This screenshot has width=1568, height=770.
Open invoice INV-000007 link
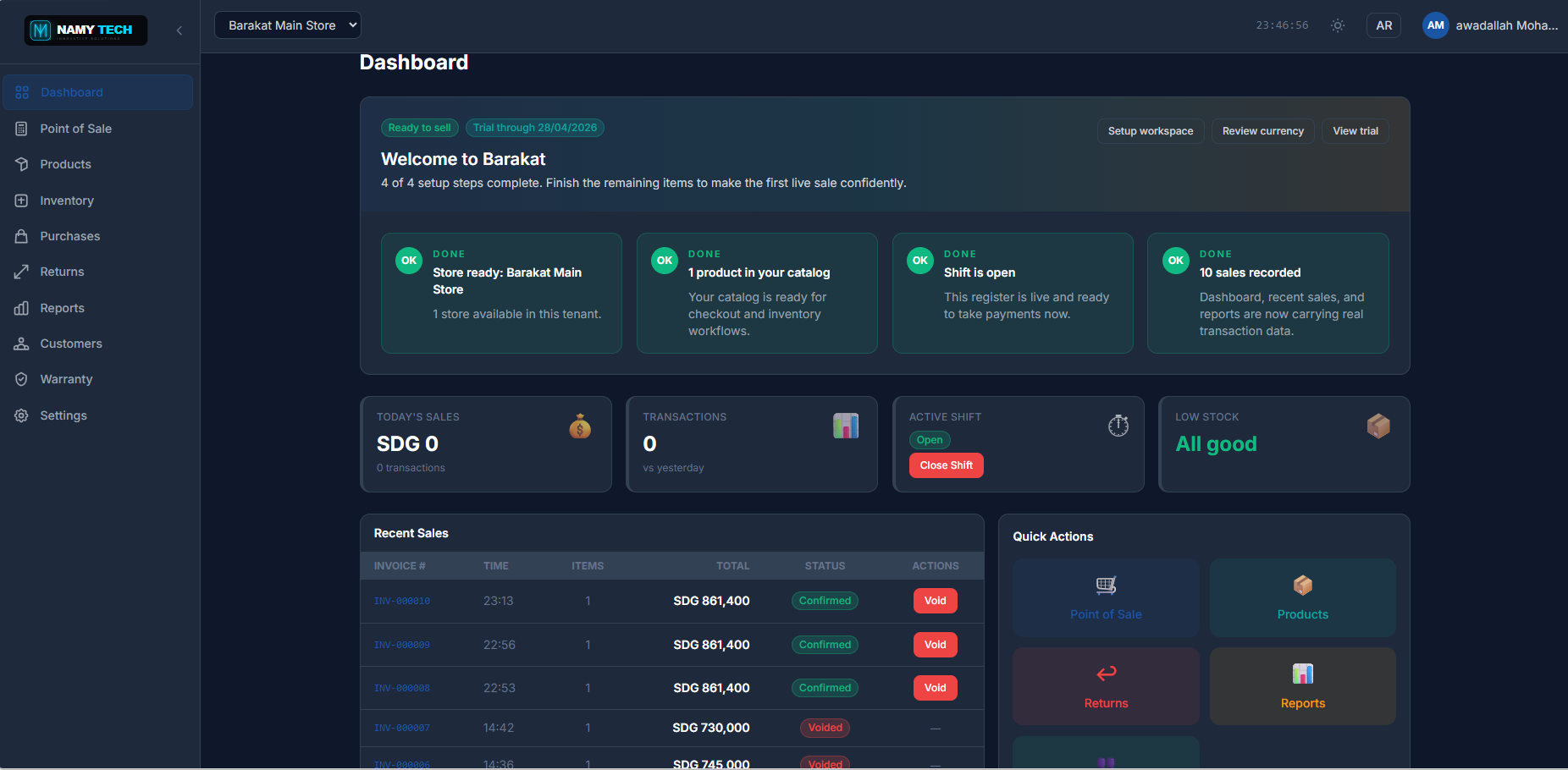pyautogui.click(x=402, y=729)
